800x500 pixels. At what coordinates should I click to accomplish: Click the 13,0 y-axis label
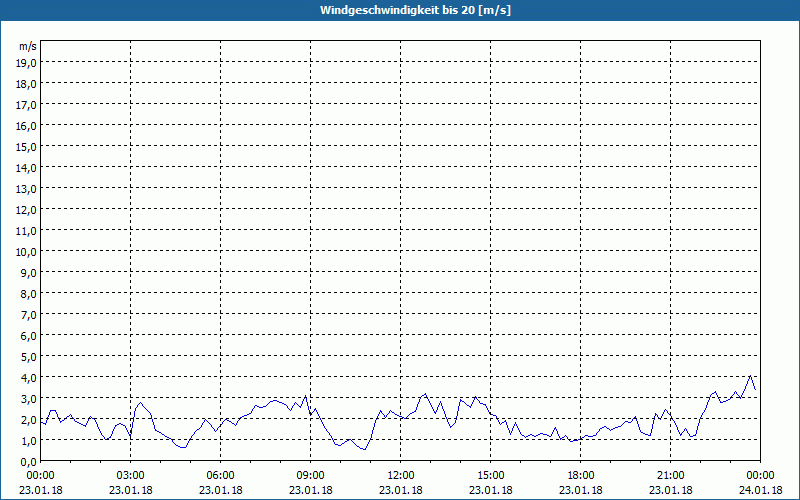coord(26,189)
